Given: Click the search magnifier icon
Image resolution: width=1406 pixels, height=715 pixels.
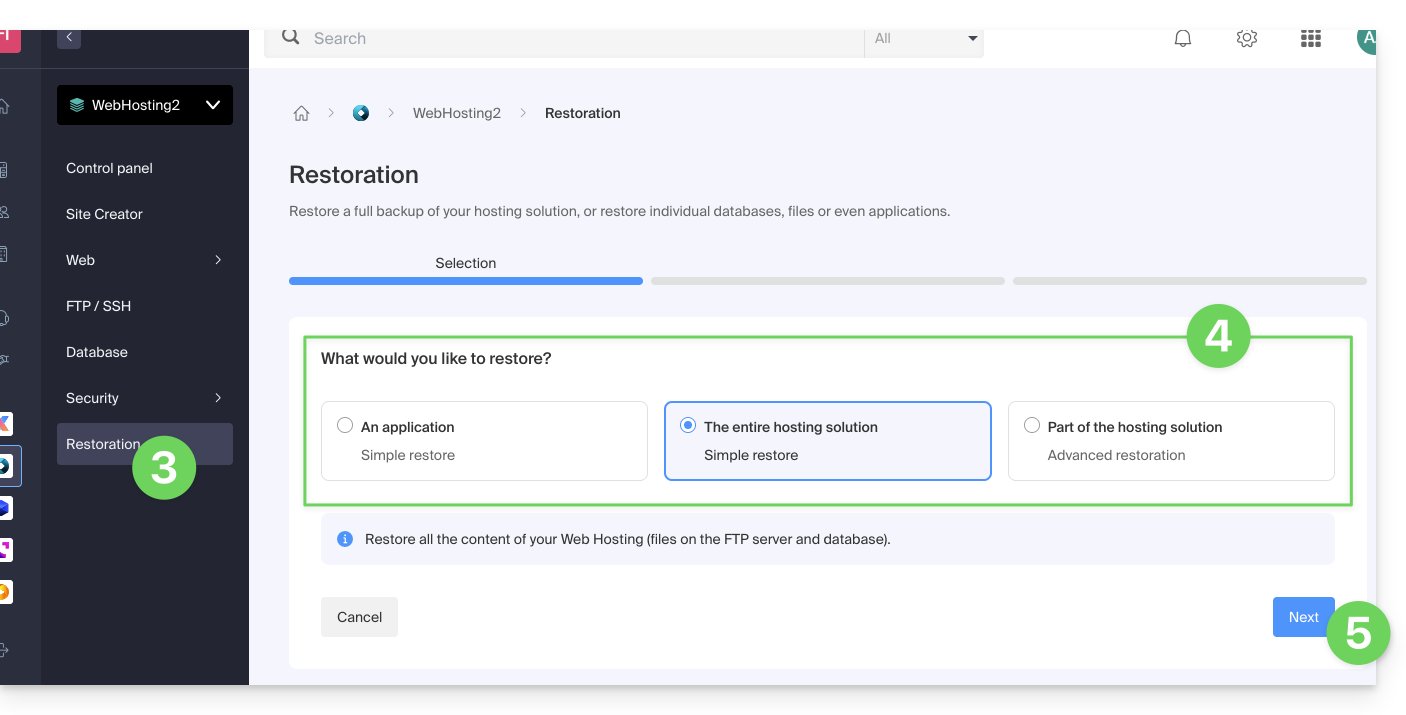Looking at the screenshot, I should pyautogui.click(x=291, y=37).
